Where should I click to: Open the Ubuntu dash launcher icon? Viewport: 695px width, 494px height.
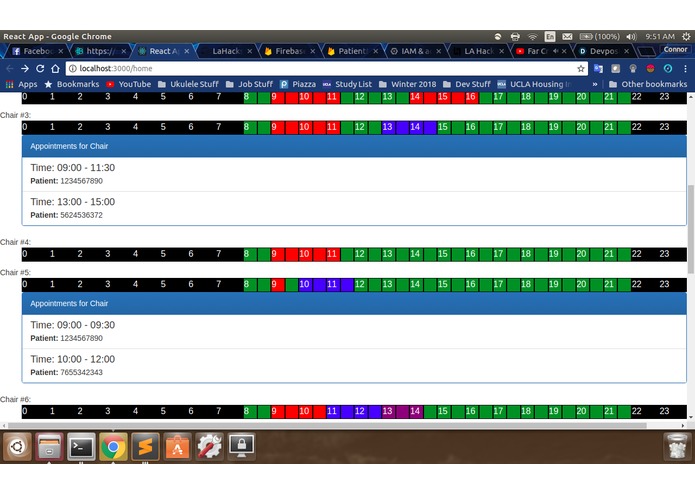(x=17, y=447)
